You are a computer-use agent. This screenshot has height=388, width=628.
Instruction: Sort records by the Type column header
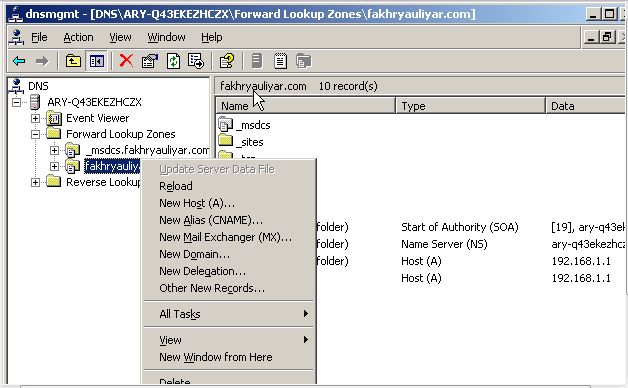coord(471,106)
